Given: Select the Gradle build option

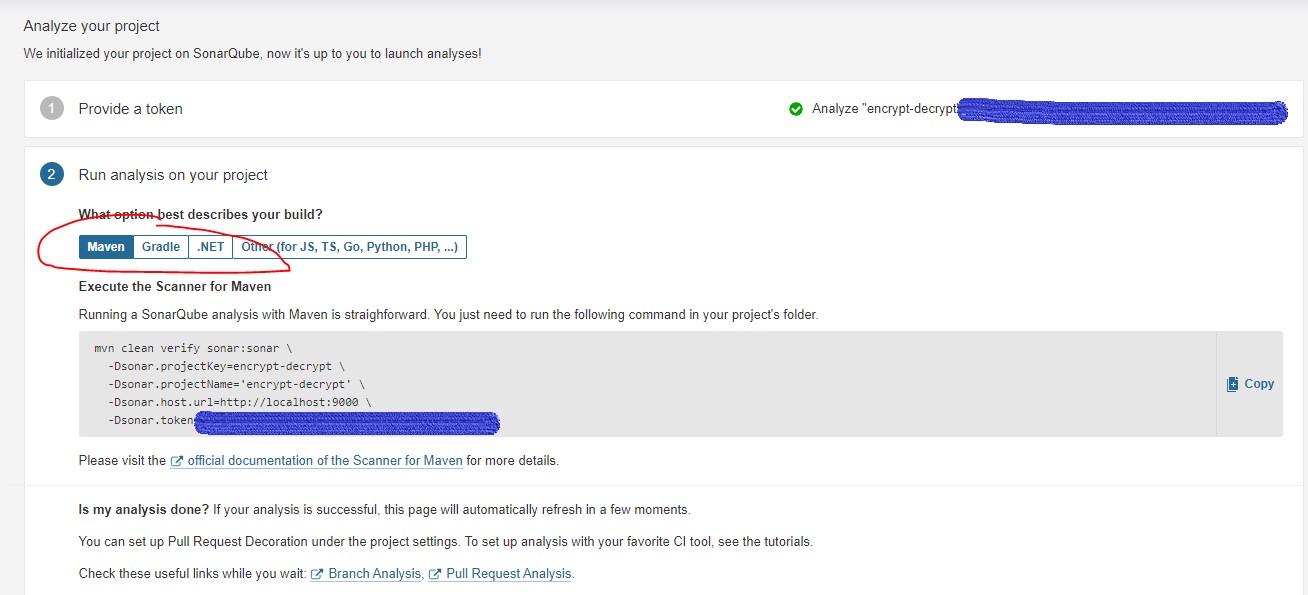Looking at the screenshot, I should point(161,247).
